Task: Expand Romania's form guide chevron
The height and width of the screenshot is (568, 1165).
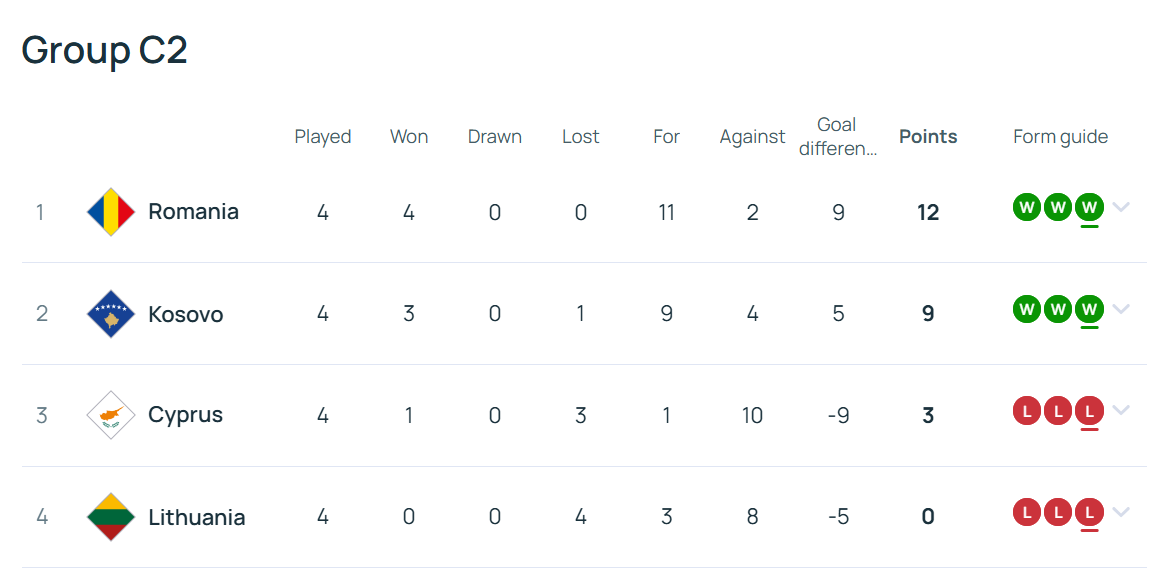Action: tap(1121, 207)
